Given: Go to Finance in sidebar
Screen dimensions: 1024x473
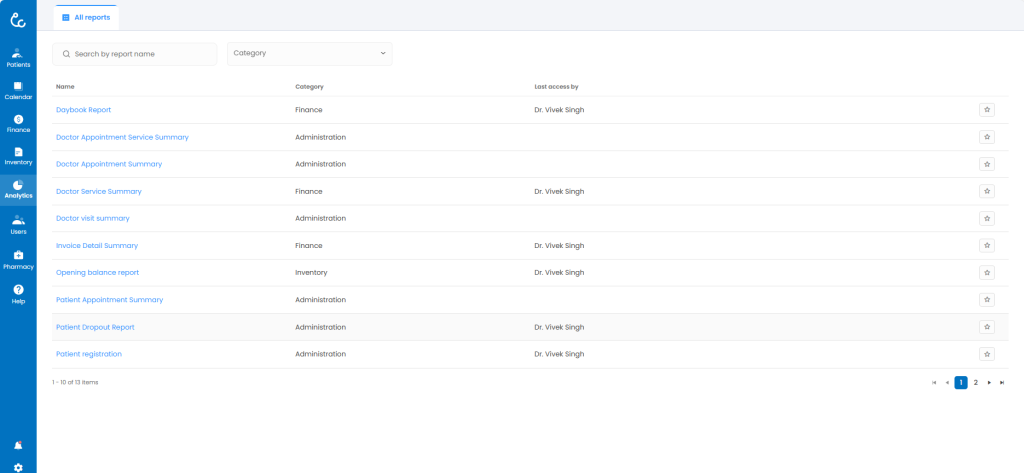Looking at the screenshot, I should tap(18, 122).
